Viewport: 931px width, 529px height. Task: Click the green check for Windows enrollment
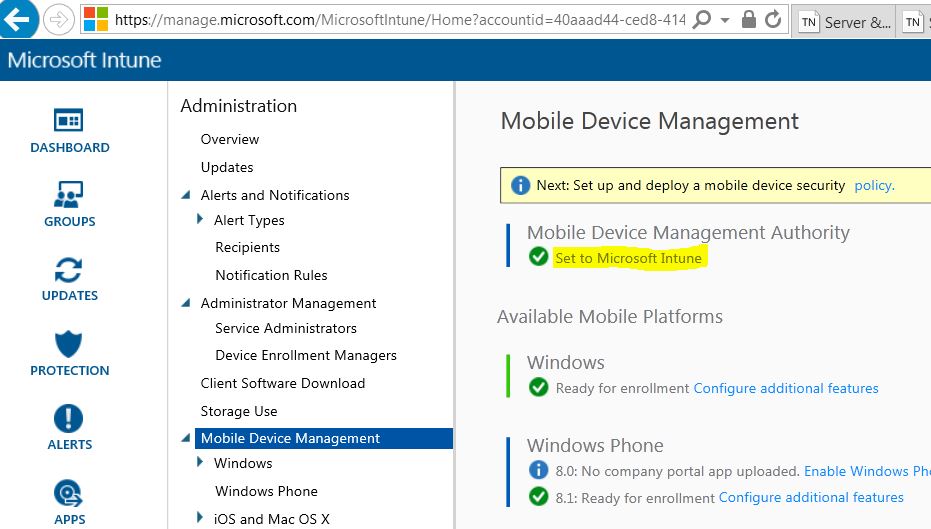click(539, 387)
